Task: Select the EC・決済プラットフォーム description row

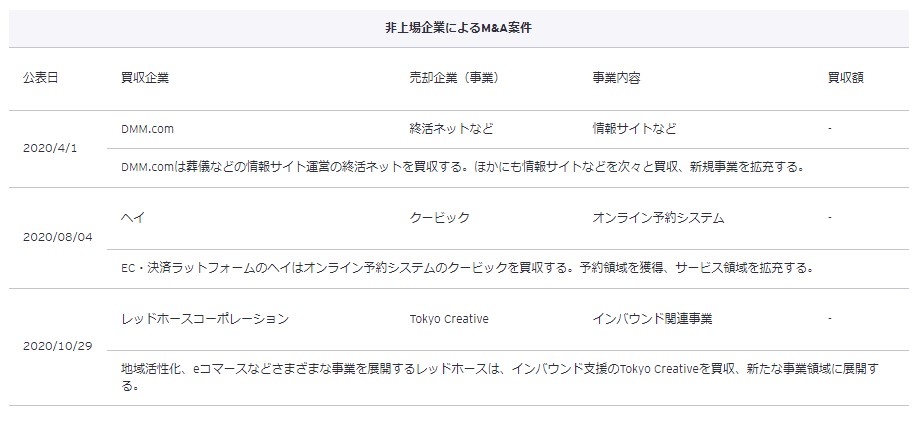Action: tap(466, 268)
